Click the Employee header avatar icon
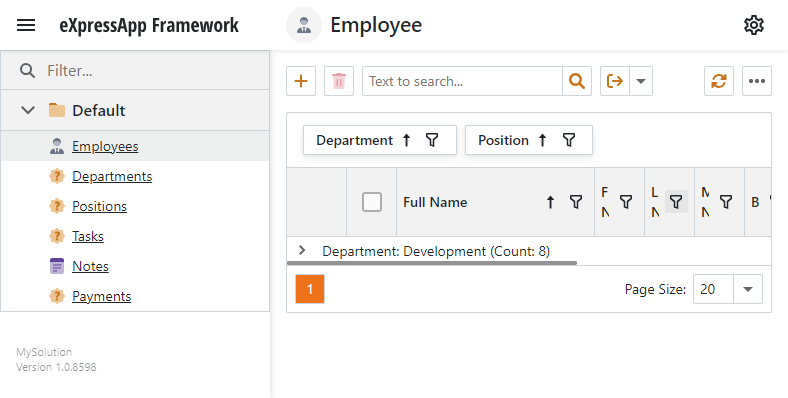Viewport: 788px width, 398px height. (304, 25)
